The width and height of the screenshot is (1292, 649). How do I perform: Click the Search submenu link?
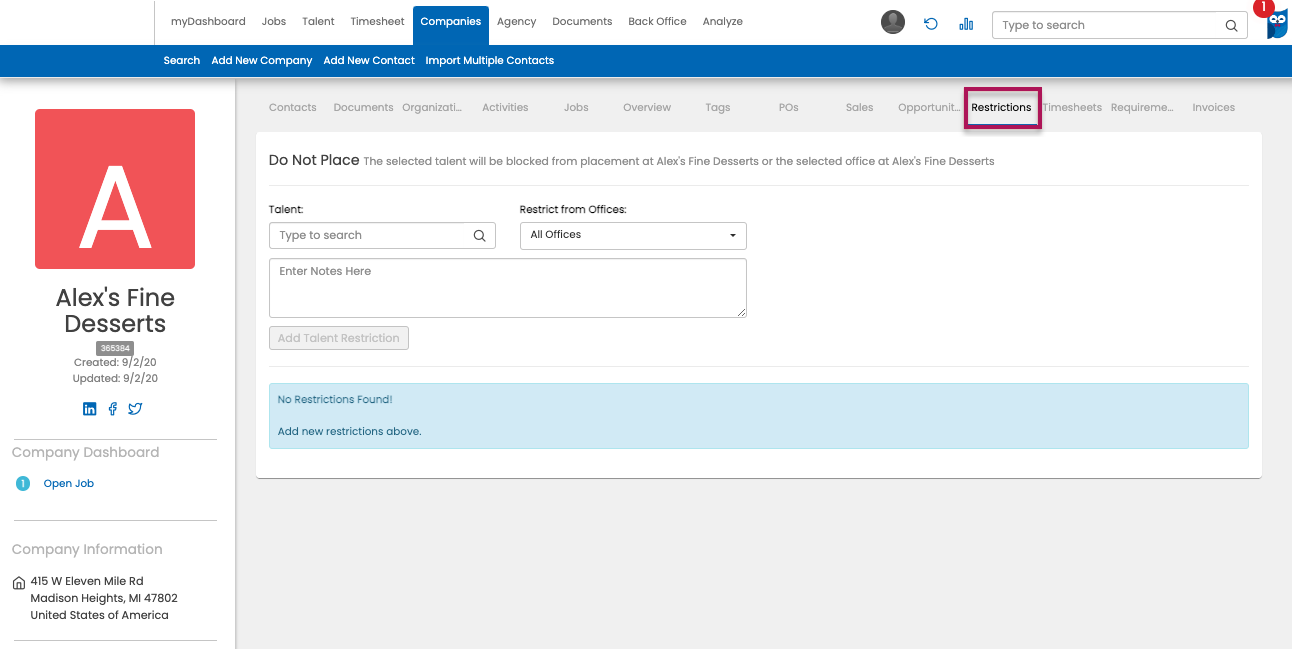[182, 61]
